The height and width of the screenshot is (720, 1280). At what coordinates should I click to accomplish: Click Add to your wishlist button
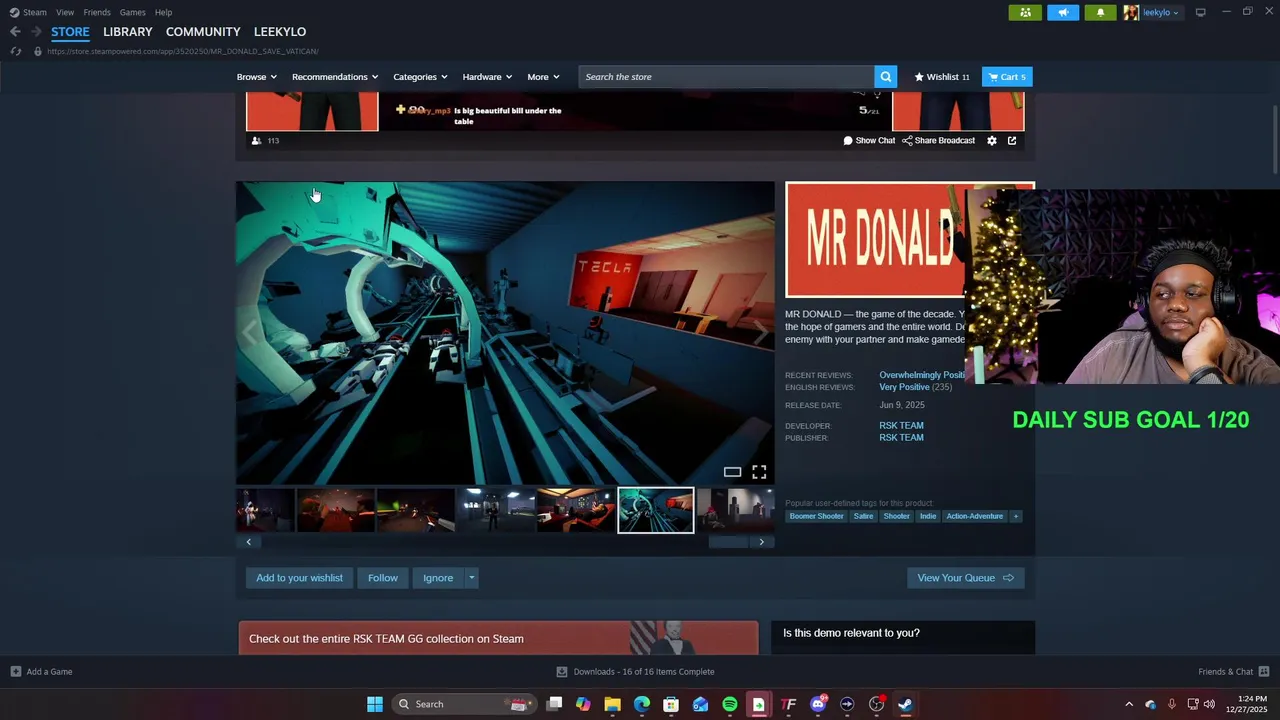coord(299,578)
